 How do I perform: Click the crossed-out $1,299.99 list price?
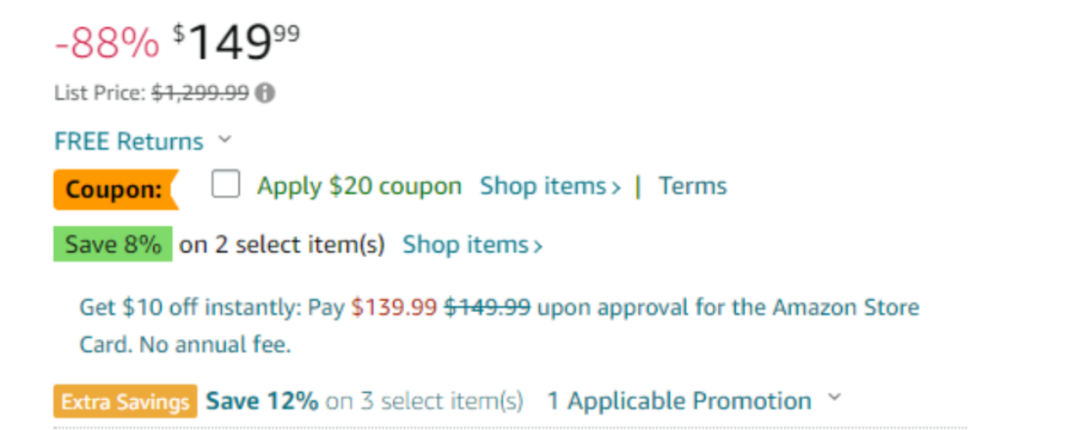click(200, 93)
